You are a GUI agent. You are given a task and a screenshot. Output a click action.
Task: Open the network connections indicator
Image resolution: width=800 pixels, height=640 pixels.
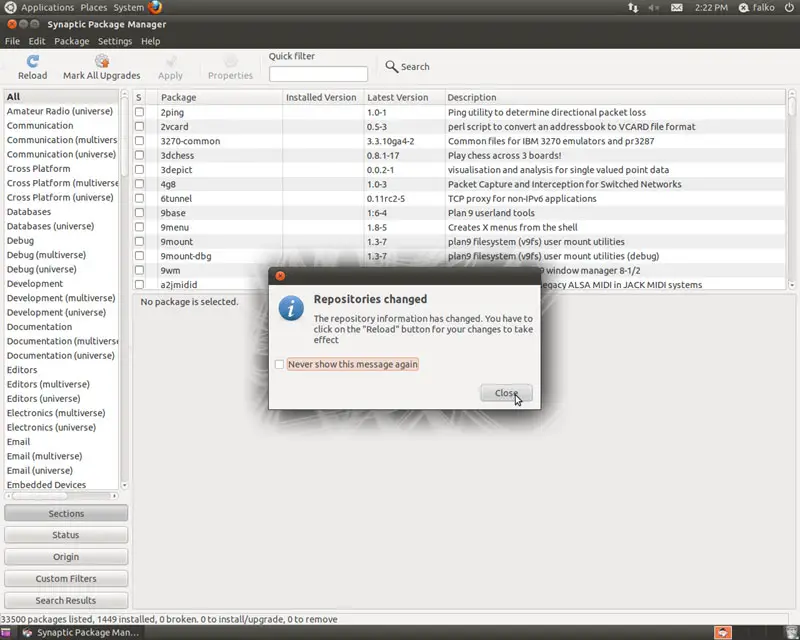point(633,8)
